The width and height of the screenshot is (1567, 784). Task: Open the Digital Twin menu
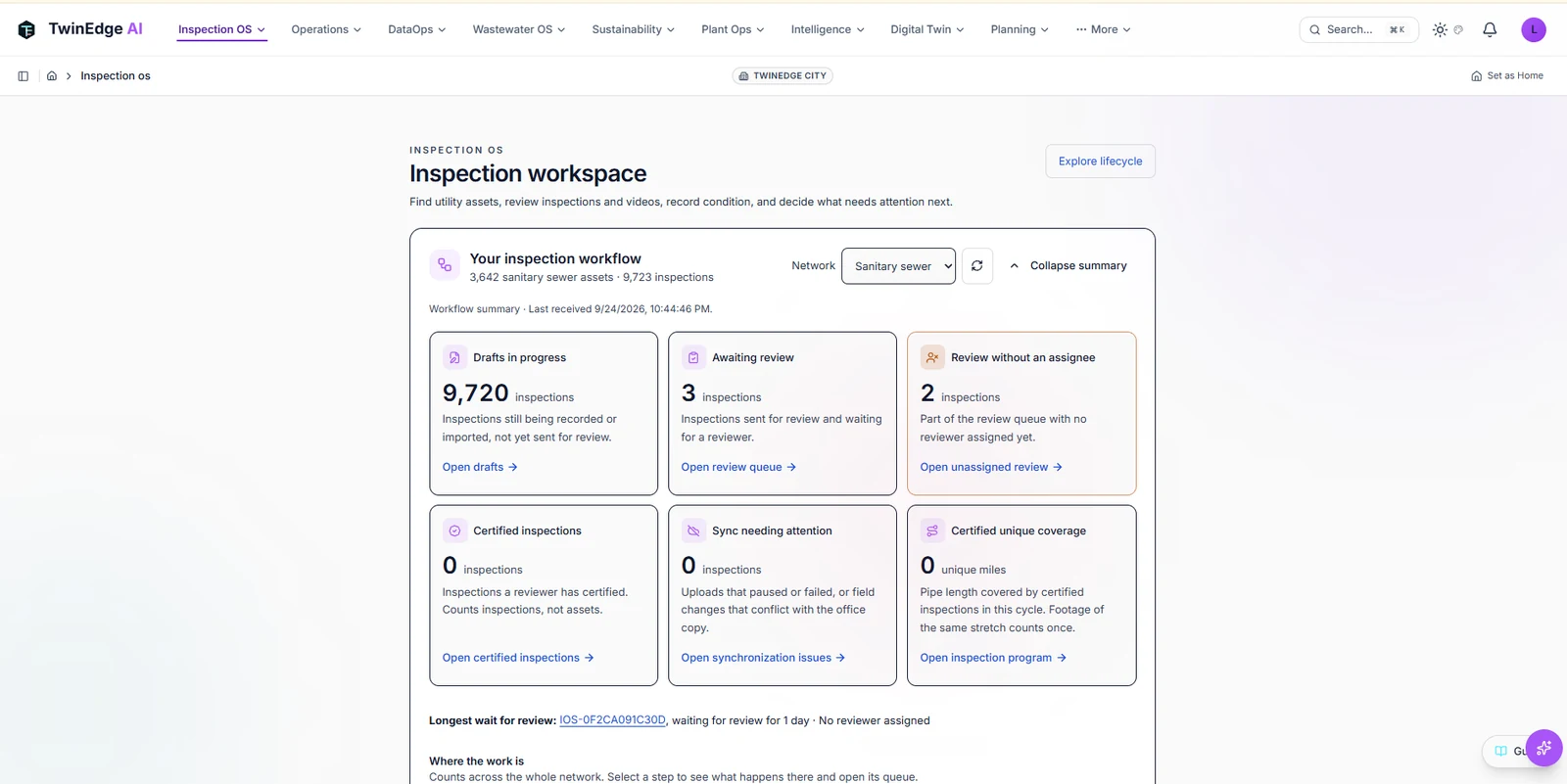[x=927, y=30]
